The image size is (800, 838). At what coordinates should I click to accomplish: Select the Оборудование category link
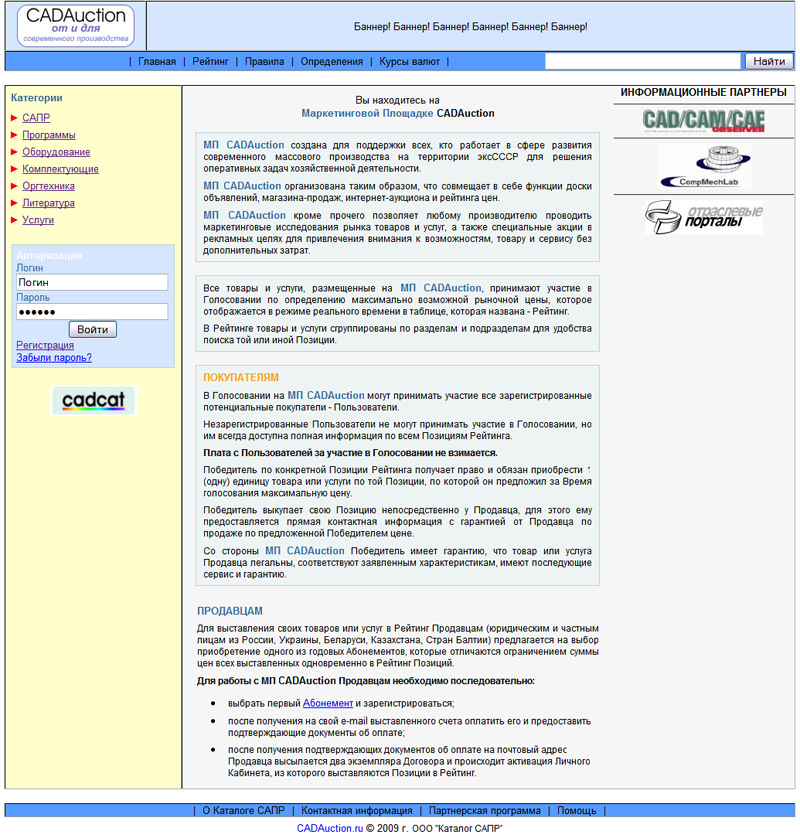click(x=56, y=152)
